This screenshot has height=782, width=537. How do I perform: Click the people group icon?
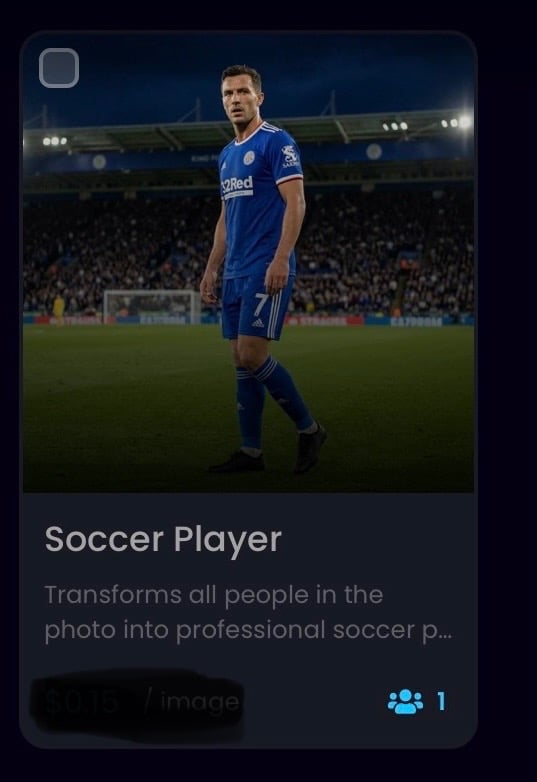(405, 701)
